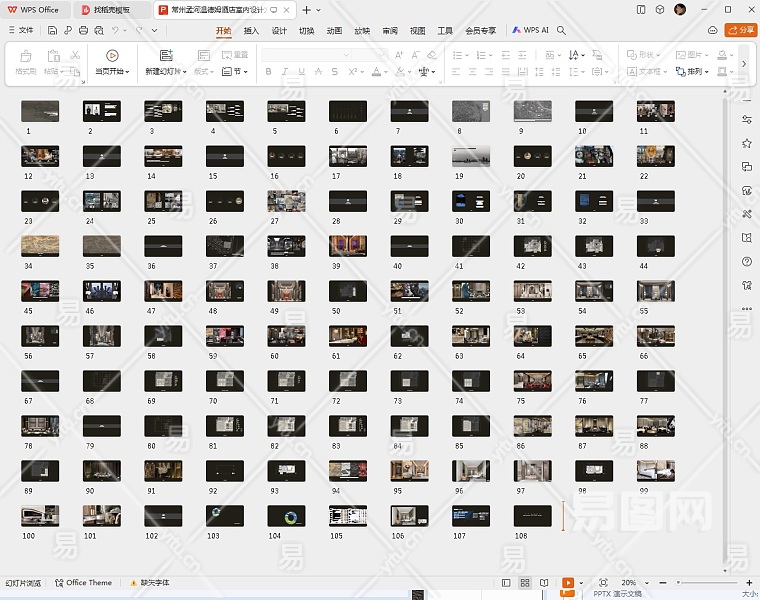Click the orange Share (分享) button
This screenshot has height=600, width=760.
(x=741, y=30)
